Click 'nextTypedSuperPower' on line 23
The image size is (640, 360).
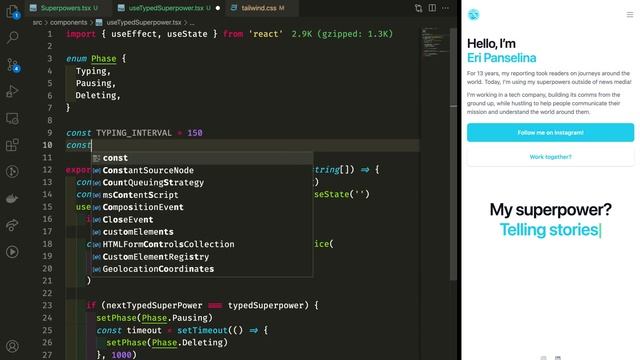[154, 306]
